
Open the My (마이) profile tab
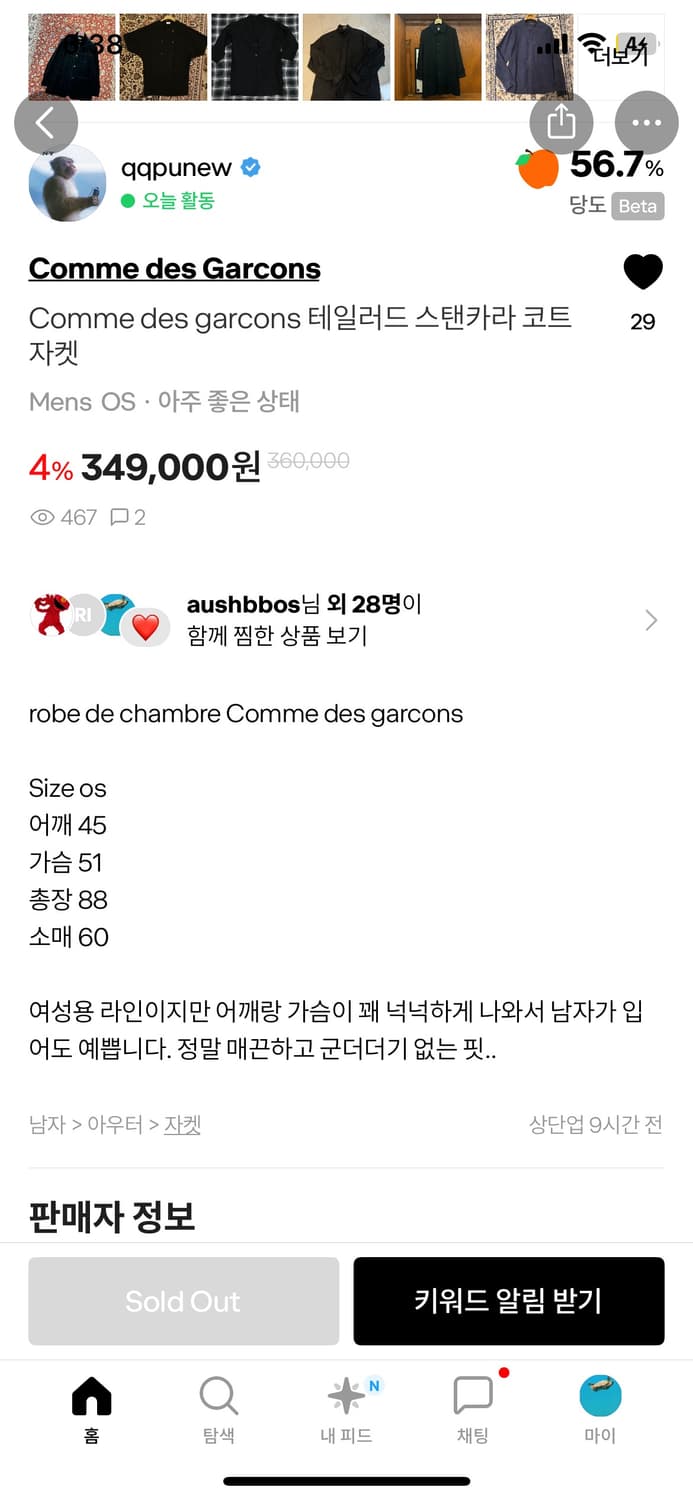click(600, 1407)
